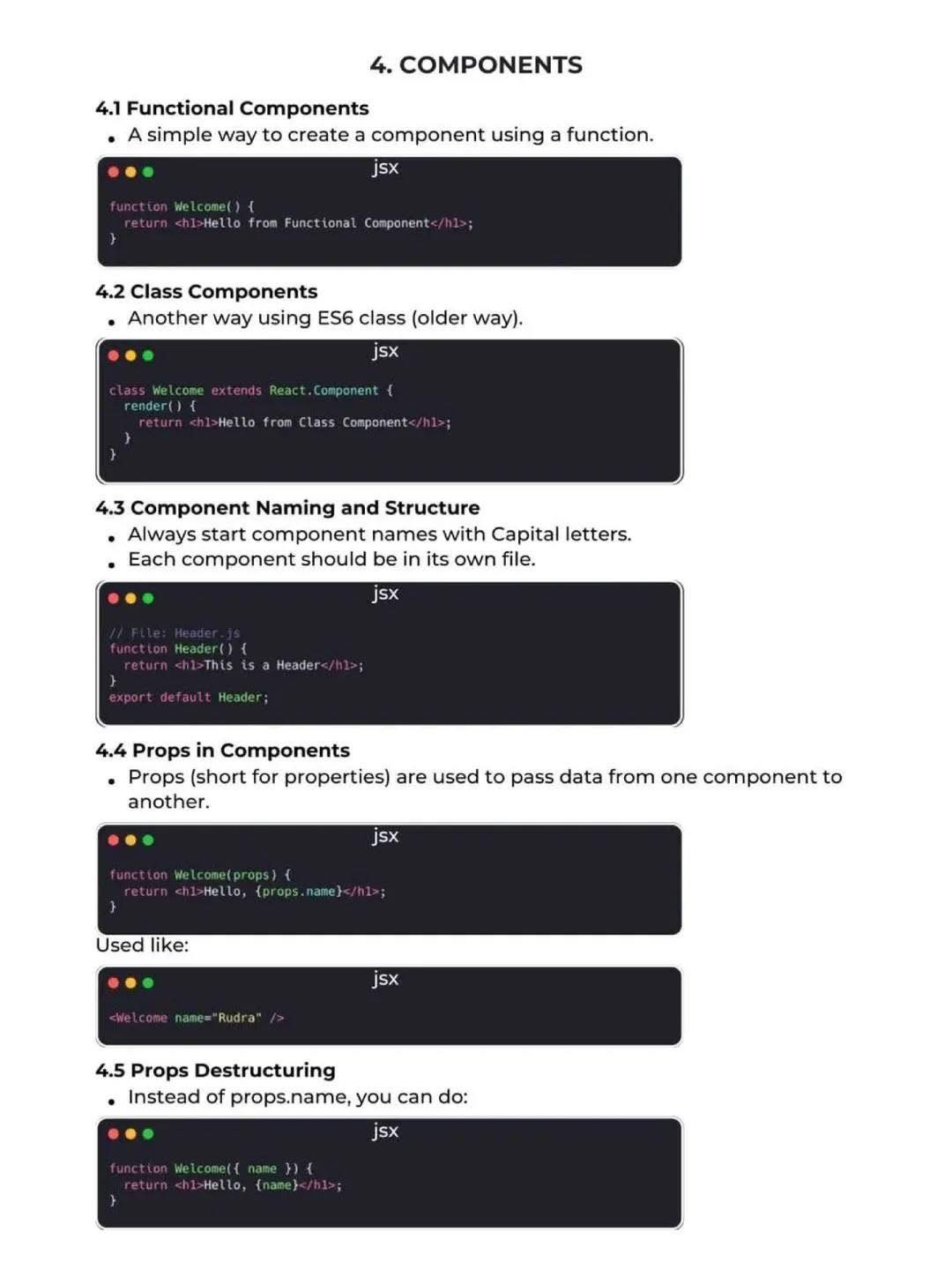The width and height of the screenshot is (952, 1270).
Task: Click the 4.1 Functional Components heading
Action: click(x=232, y=108)
